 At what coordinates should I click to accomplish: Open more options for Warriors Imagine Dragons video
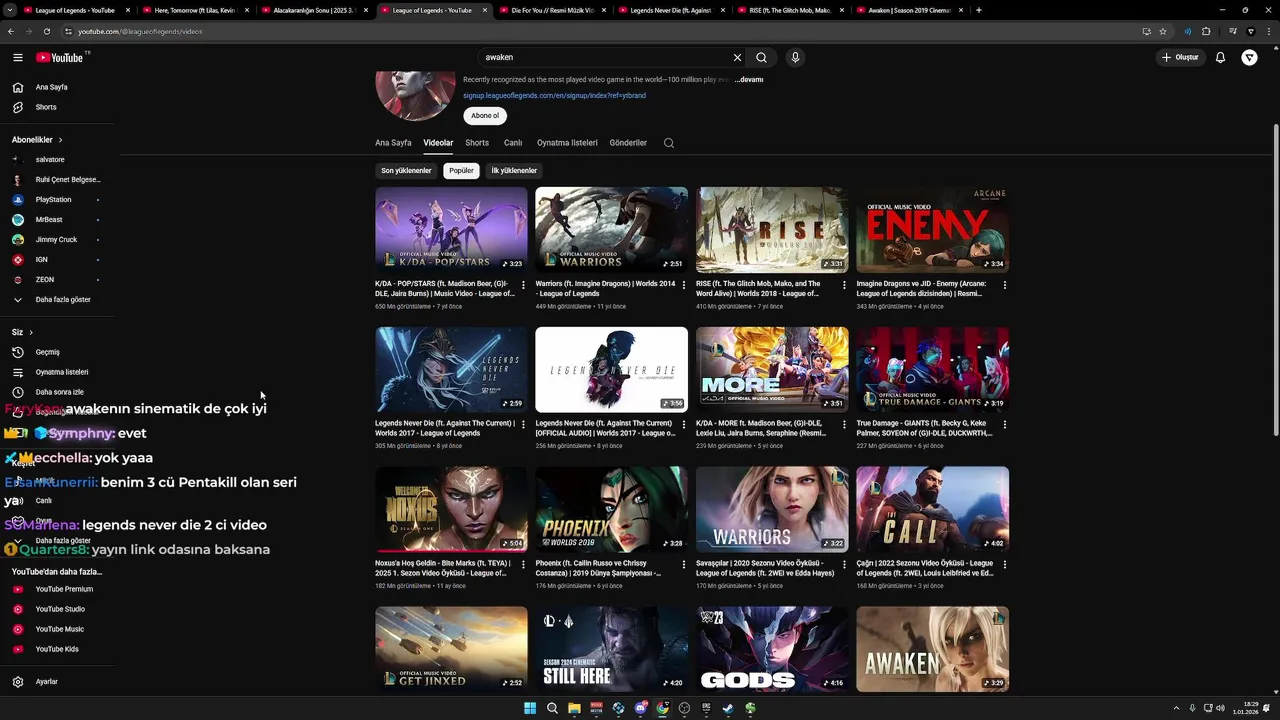[683, 285]
